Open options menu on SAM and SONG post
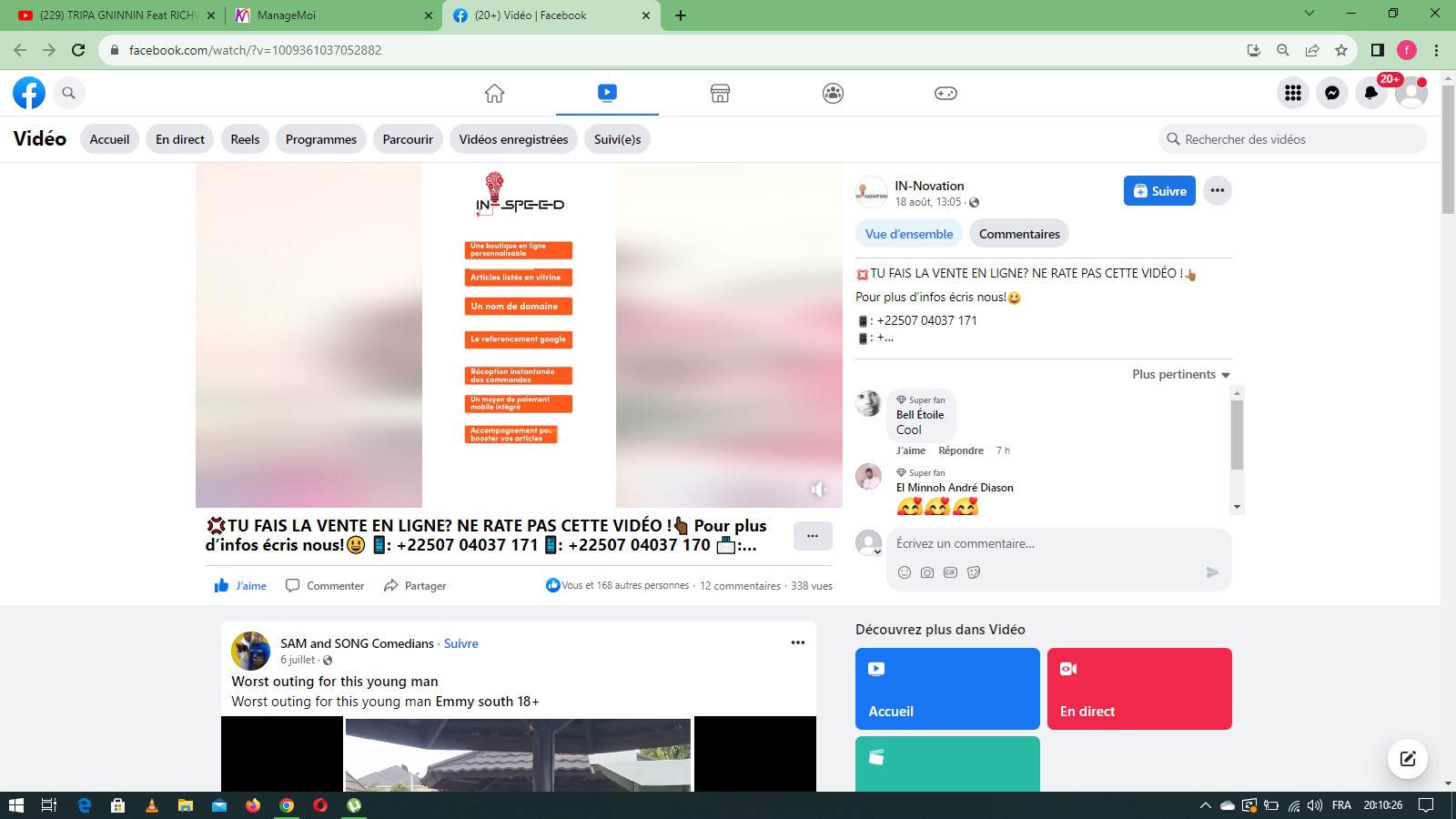Screen dimensions: 1456x819 [798, 642]
